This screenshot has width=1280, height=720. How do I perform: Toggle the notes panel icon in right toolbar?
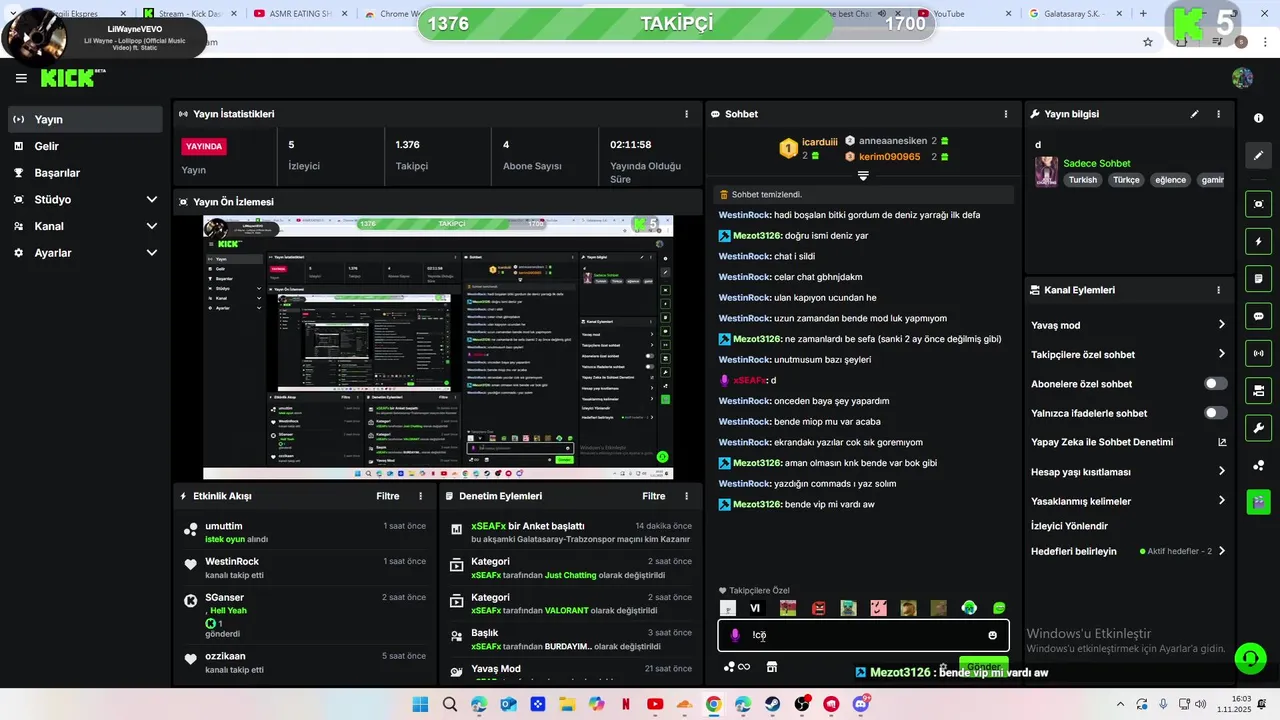(x=1258, y=278)
